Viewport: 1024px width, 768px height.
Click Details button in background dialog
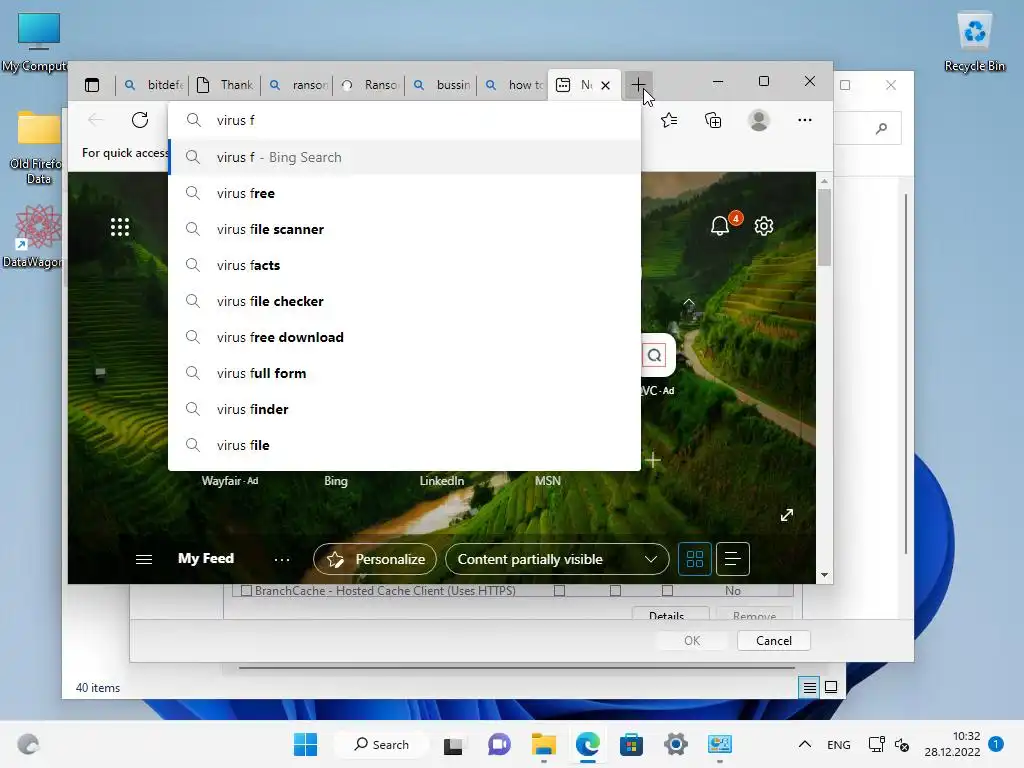pyautogui.click(x=671, y=614)
